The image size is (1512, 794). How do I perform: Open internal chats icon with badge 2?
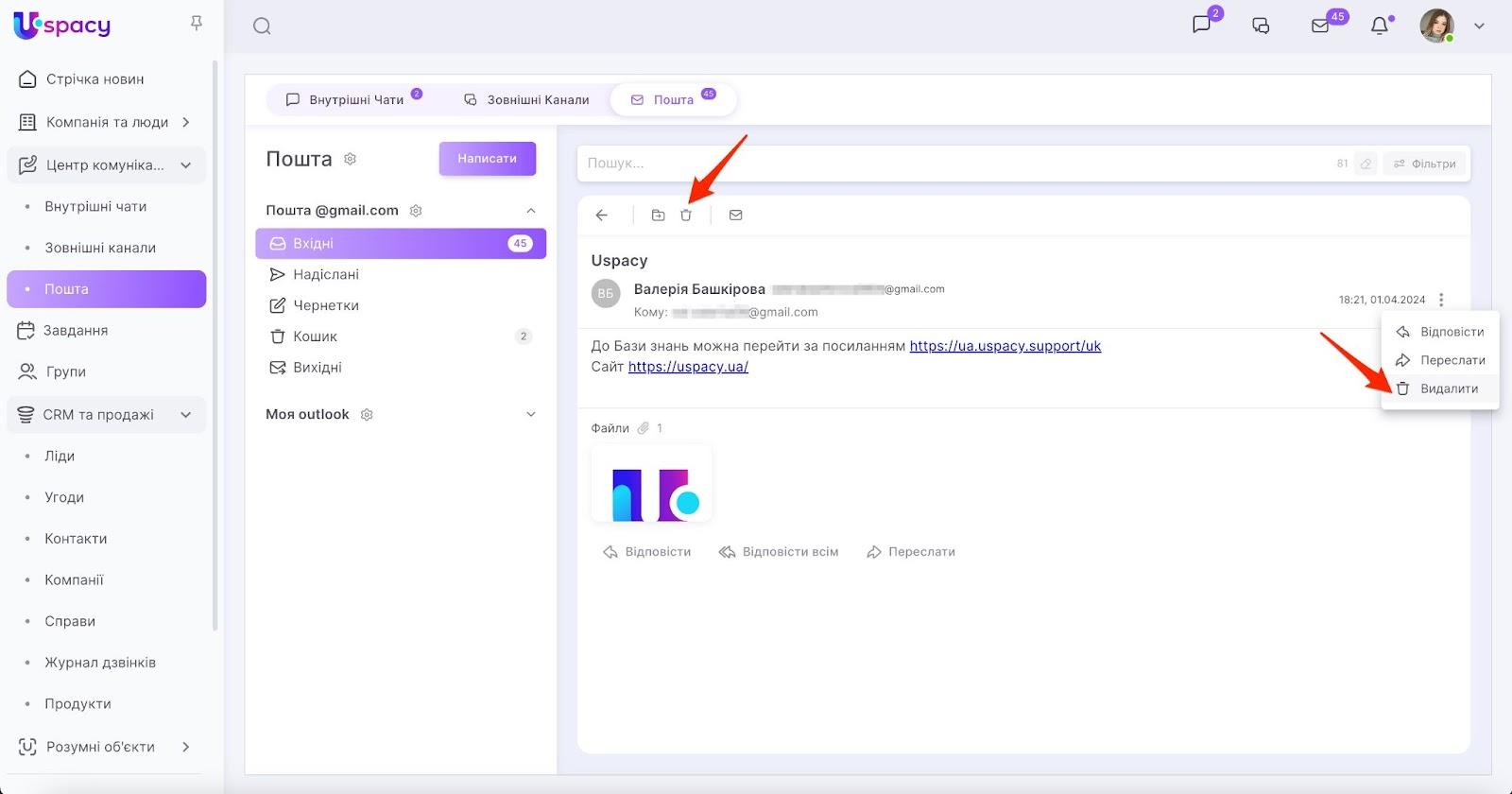1202,25
